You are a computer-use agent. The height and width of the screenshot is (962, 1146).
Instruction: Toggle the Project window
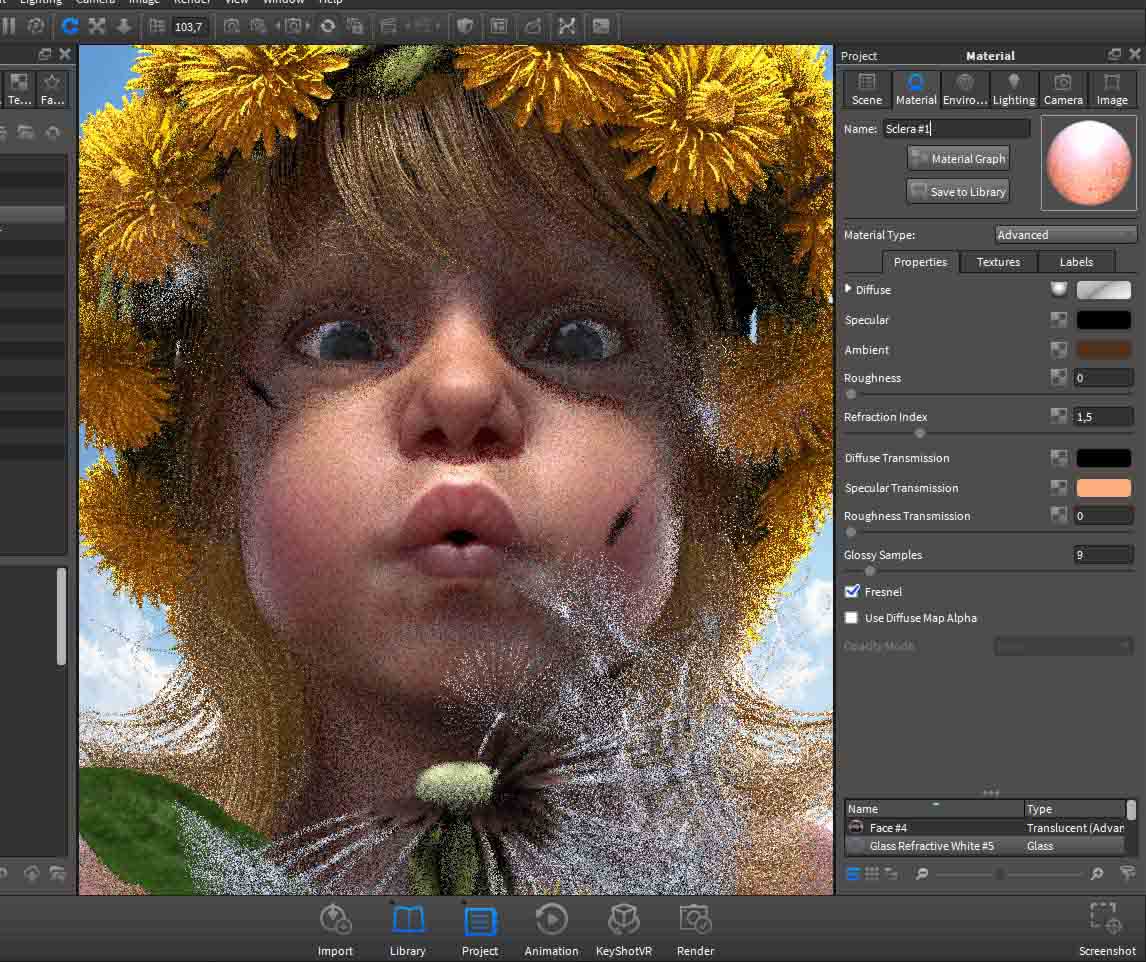tap(479, 930)
